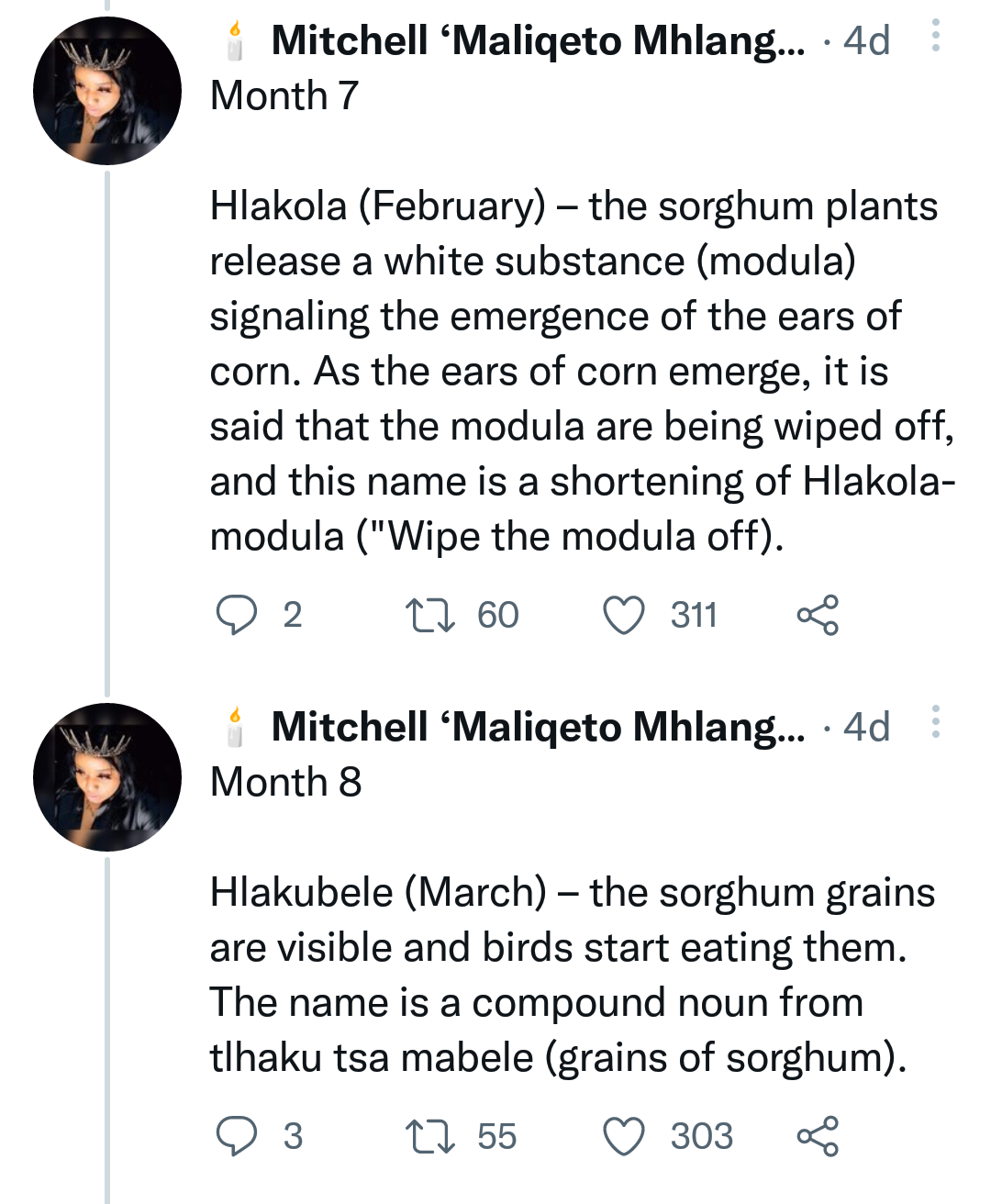Open profile picture on Month 8 tweet
The image size is (991, 1204).
click(x=107, y=777)
